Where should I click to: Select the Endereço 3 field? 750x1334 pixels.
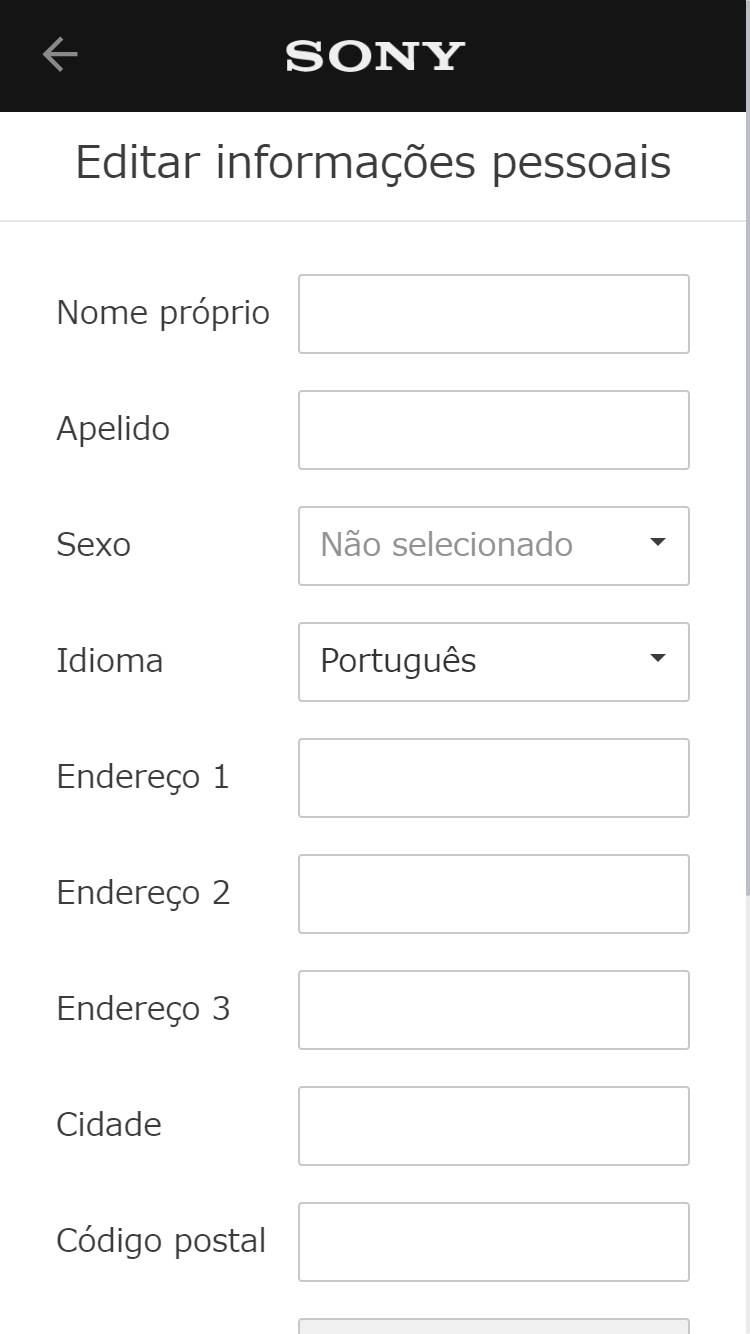pos(493,1009)
